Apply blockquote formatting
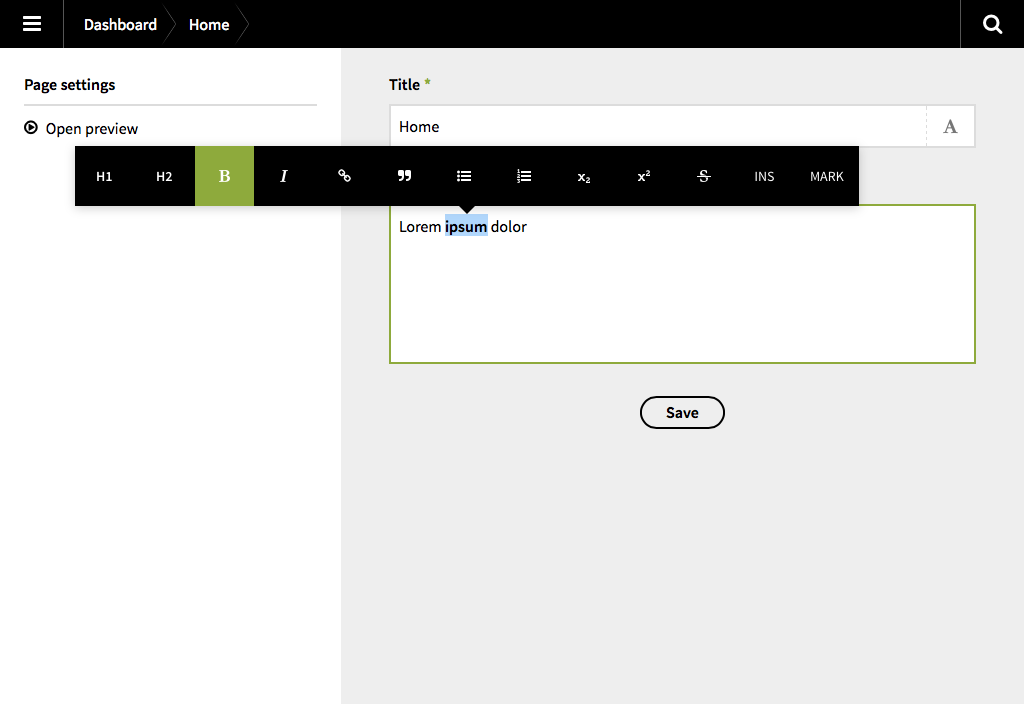 click(404, 176)
